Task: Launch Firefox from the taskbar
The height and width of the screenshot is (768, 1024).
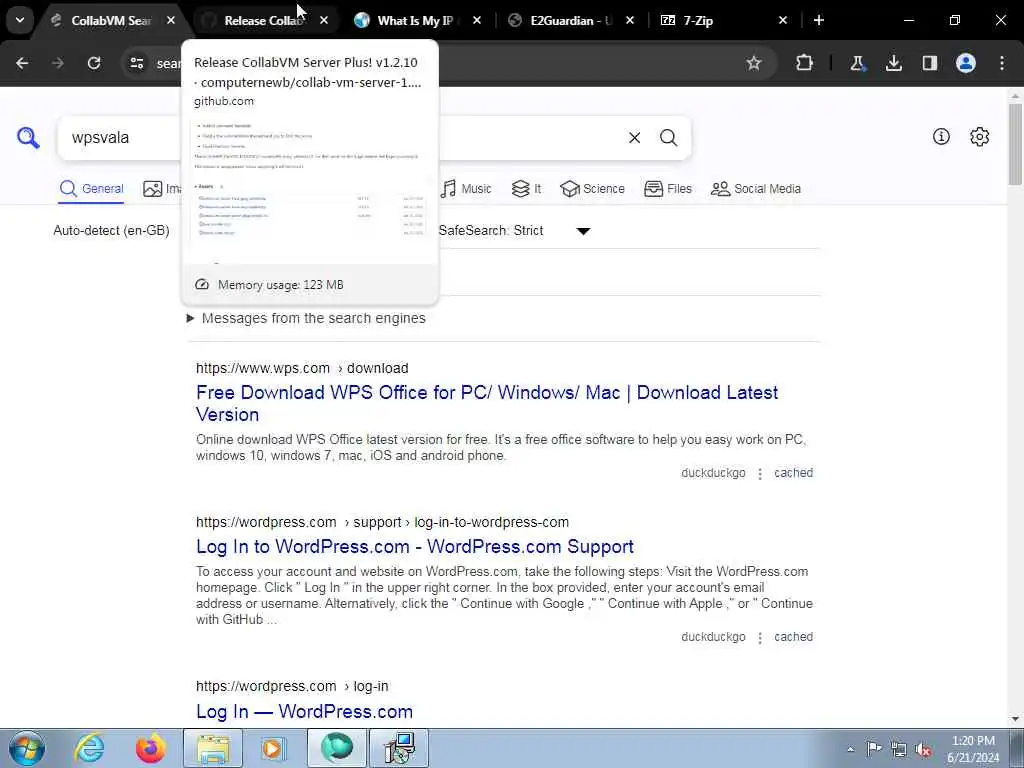Action: (x=151, y=748)
